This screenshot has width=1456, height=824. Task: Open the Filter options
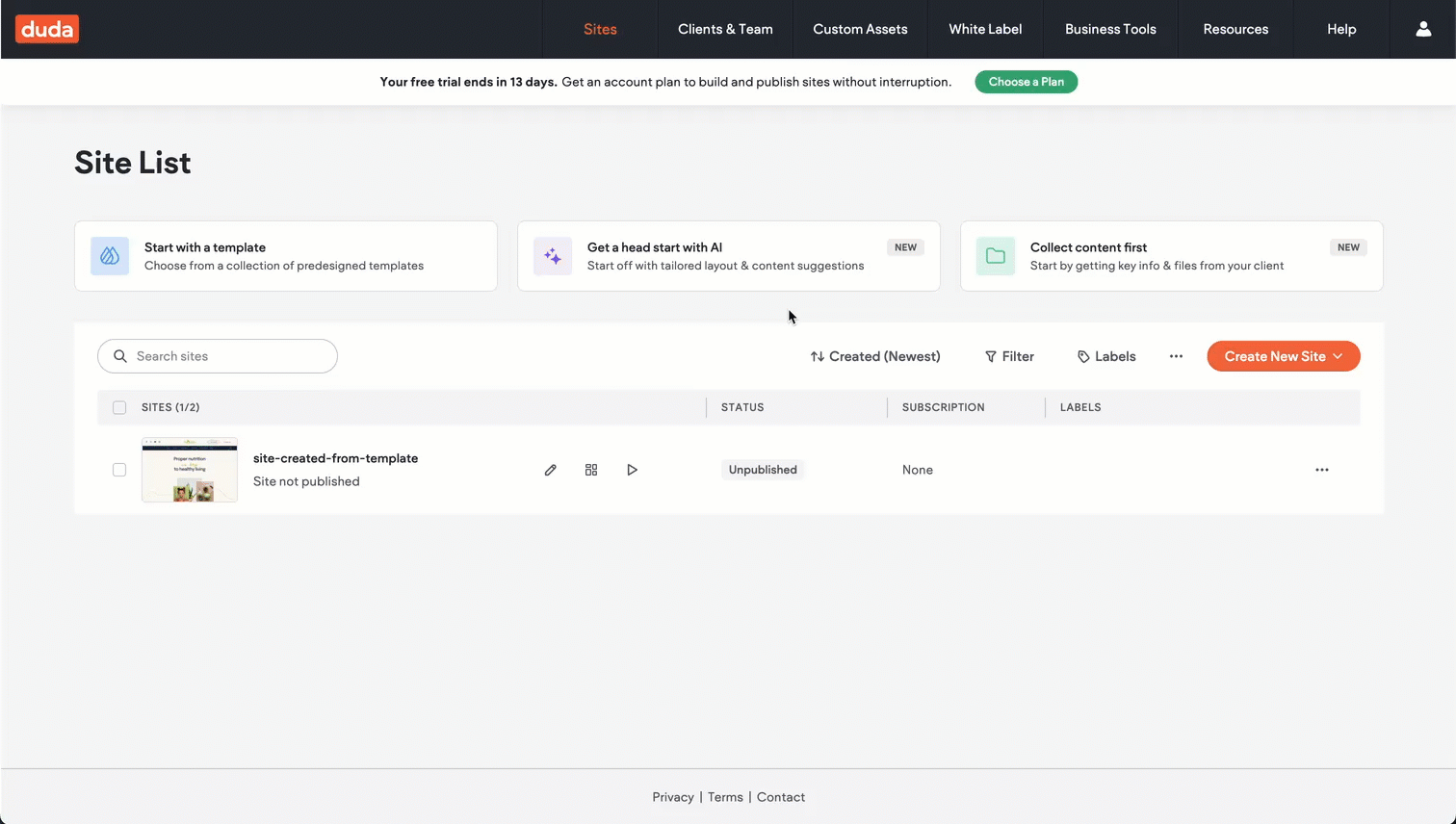tap(1009, 356)
